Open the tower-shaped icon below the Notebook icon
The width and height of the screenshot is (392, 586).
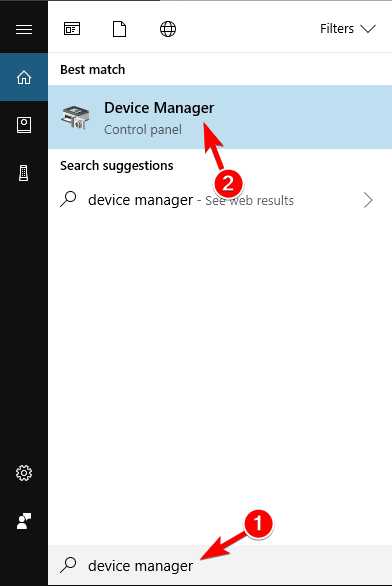coord(24,173)
